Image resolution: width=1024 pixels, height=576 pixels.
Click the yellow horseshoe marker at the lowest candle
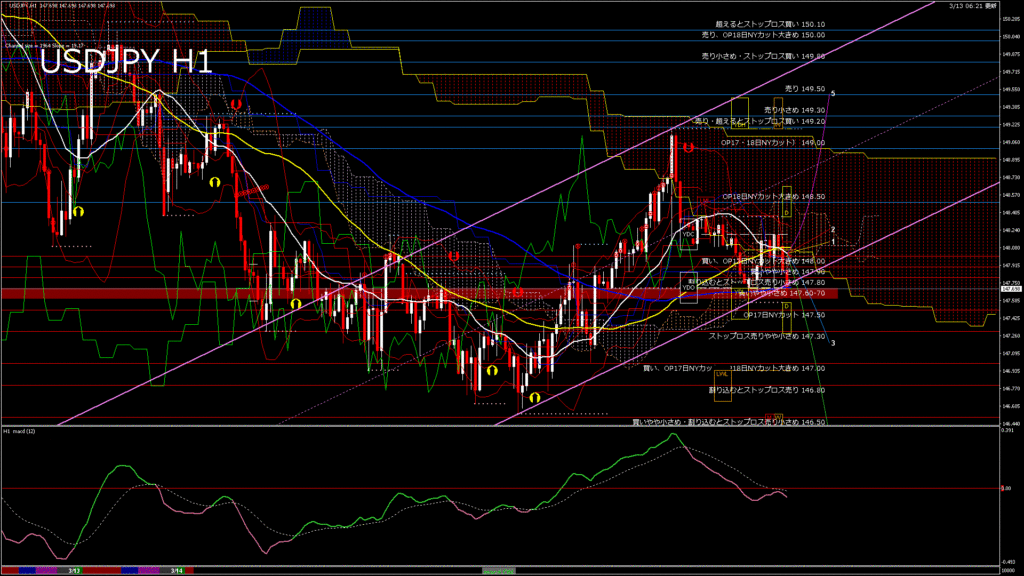pyautogui.click(x=535, y=397)
